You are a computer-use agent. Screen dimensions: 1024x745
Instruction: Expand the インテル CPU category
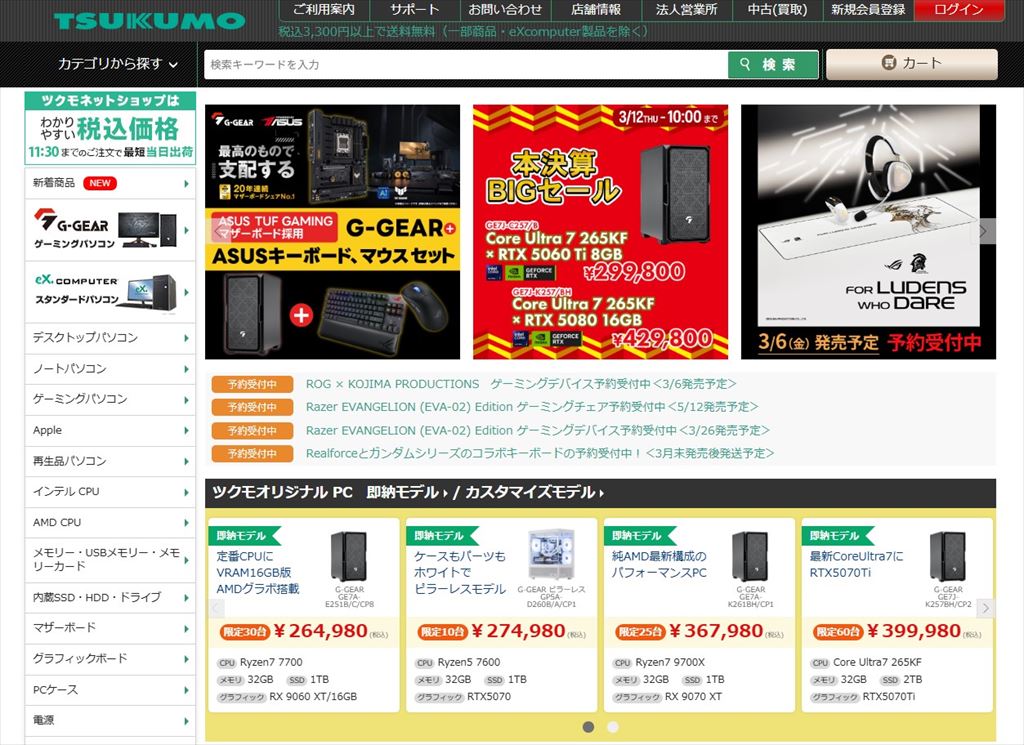pos(110,492)
